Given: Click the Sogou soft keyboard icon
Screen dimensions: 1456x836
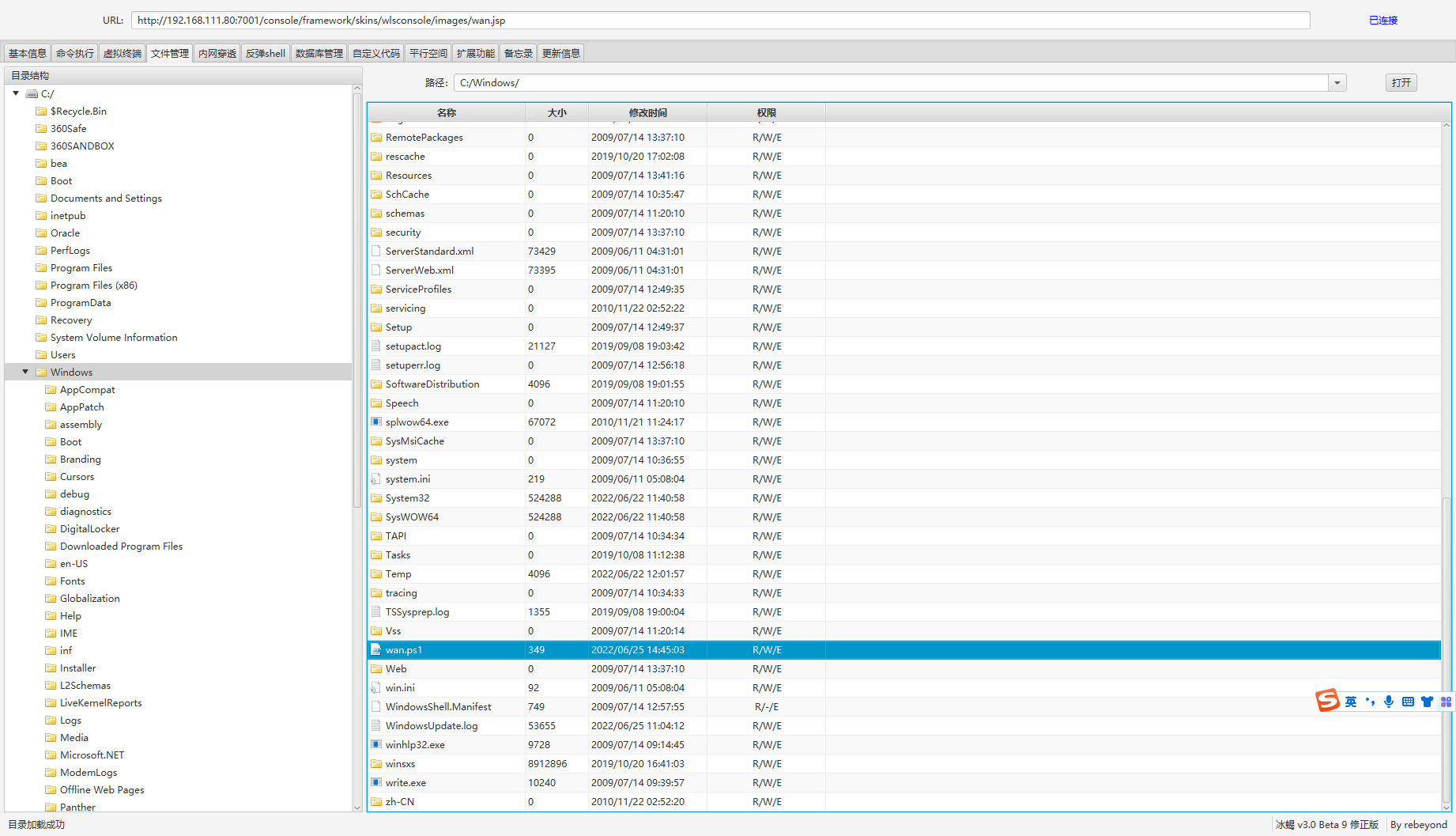Looking at the screenshot, I should click(x=1408, y=702).
